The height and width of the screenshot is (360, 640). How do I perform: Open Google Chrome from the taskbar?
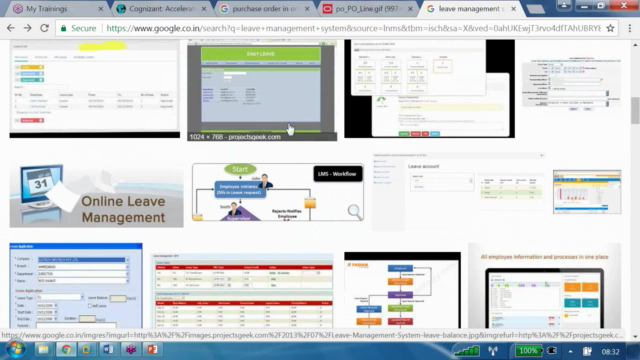coord(66,350)
